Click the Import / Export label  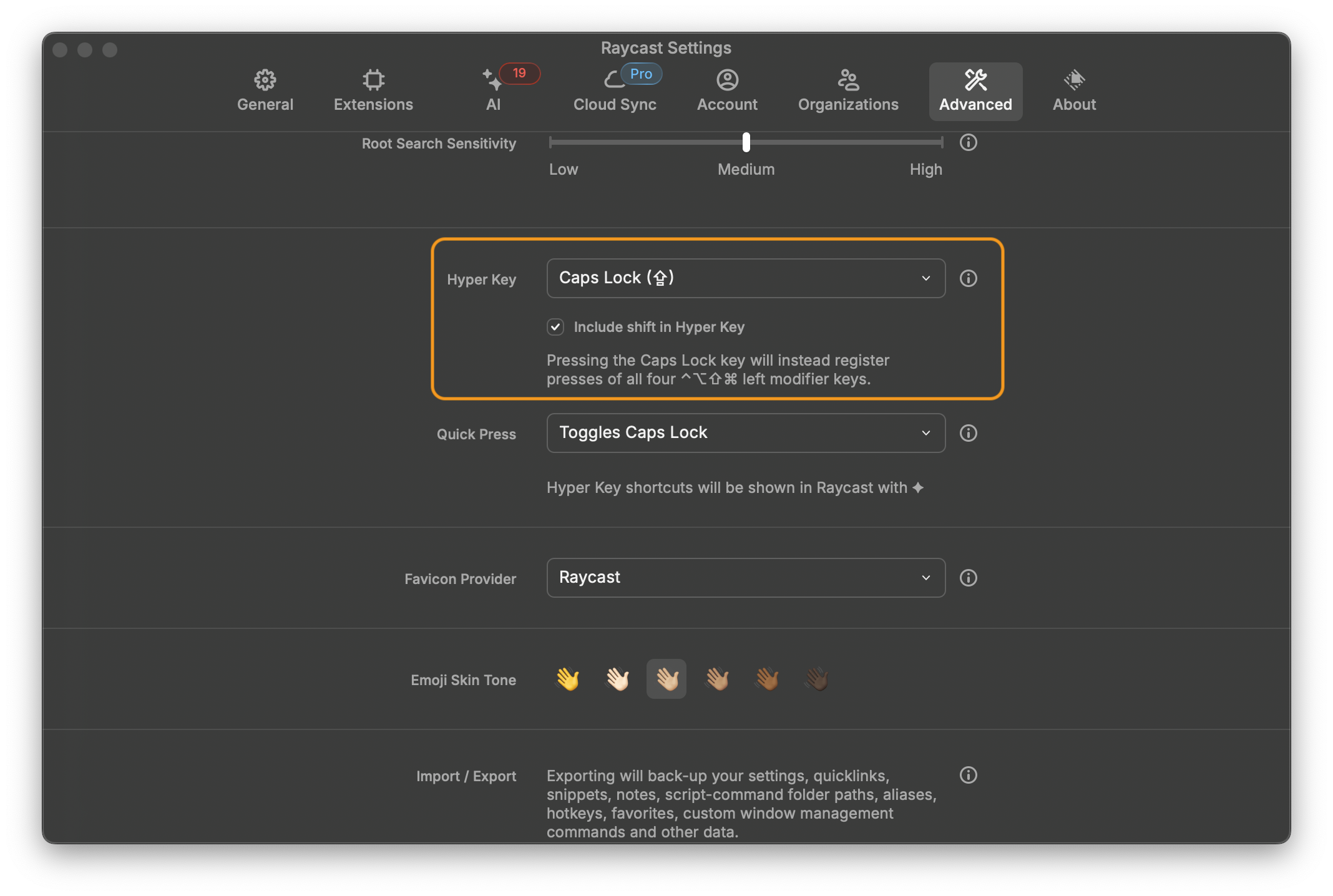point(466,776)
